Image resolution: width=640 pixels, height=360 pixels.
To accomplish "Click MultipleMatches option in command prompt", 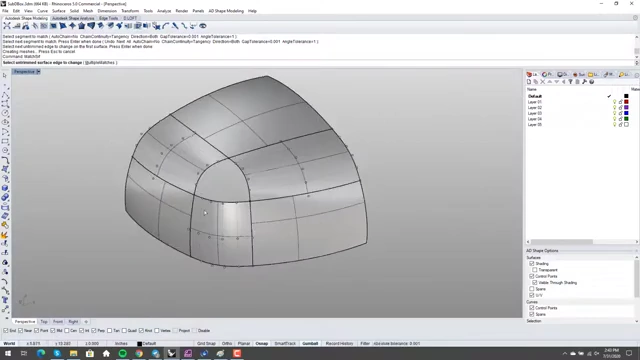I will tap(100, 63).
